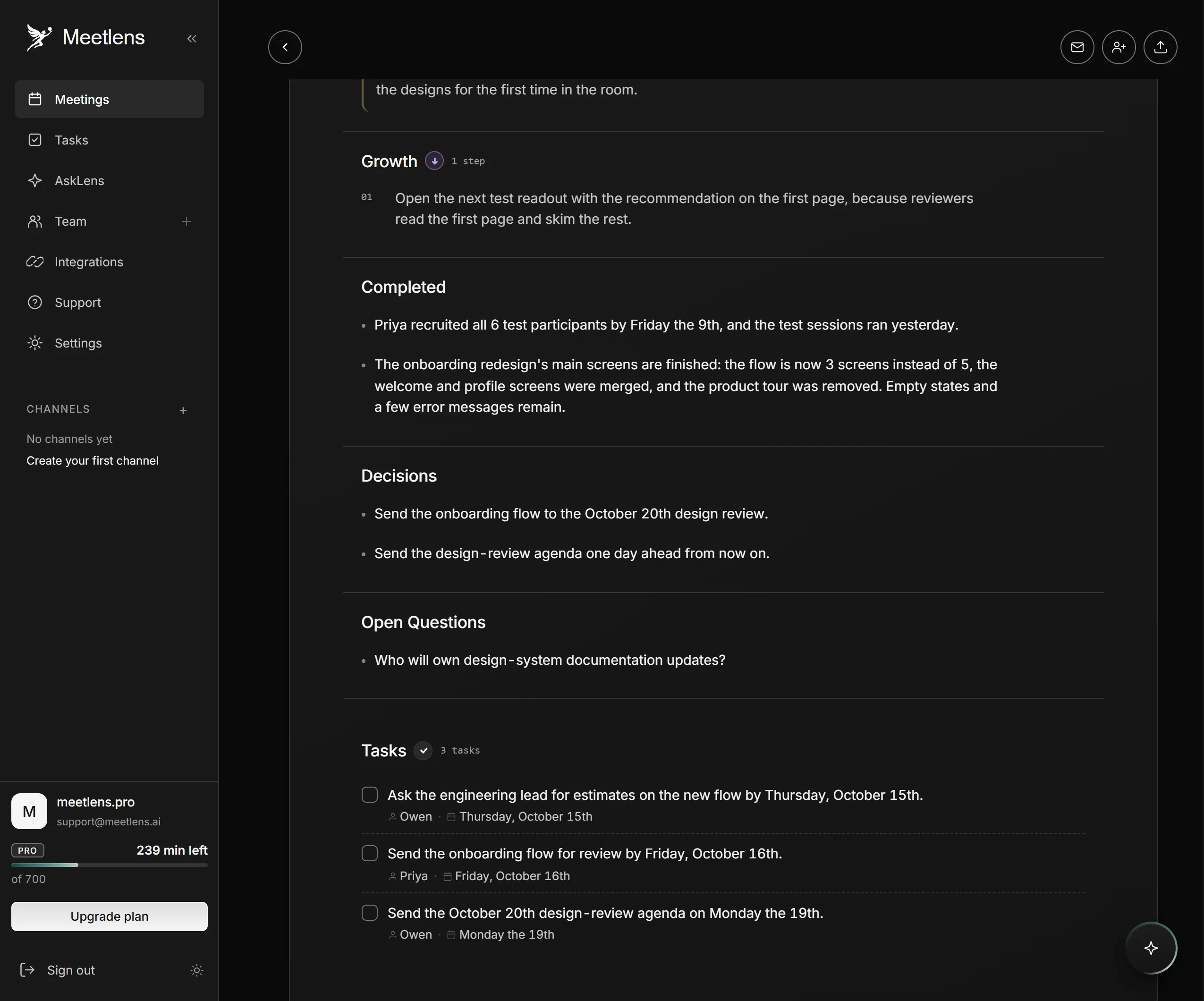Click the support@meetlens.ai email text

[x=109, y=822]
